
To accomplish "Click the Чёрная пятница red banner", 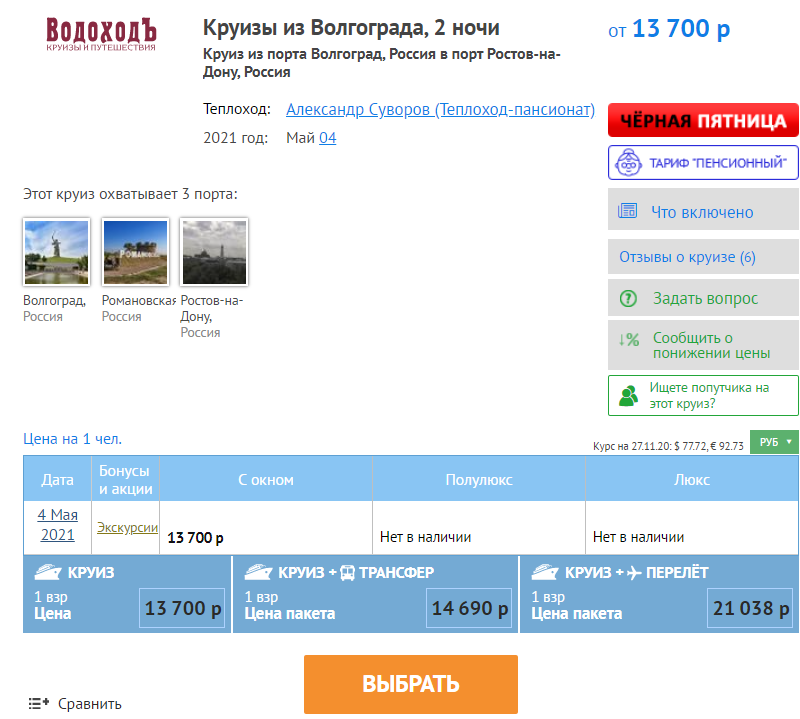I will click(x=703, y=120).
